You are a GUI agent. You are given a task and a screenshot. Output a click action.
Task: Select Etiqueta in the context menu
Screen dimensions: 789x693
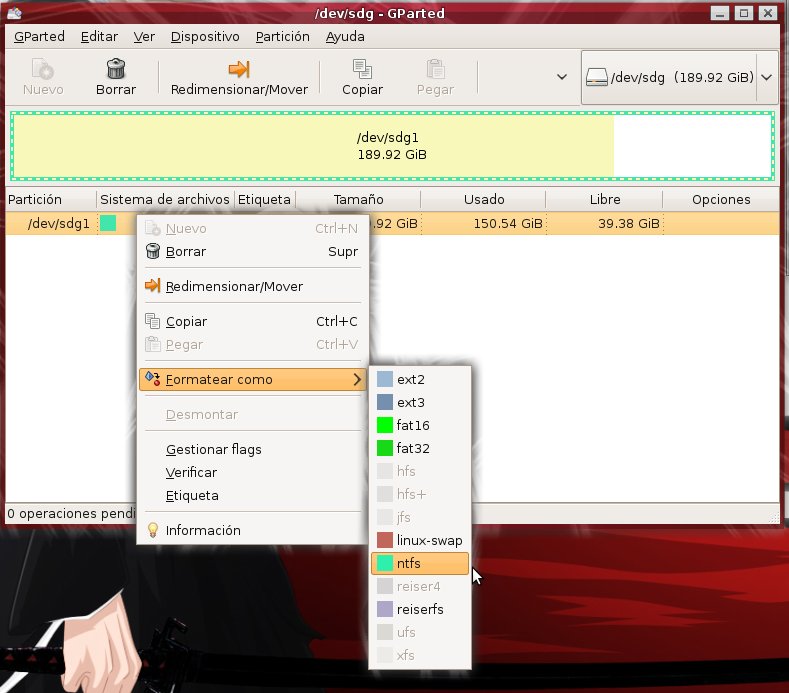point(253,495)
